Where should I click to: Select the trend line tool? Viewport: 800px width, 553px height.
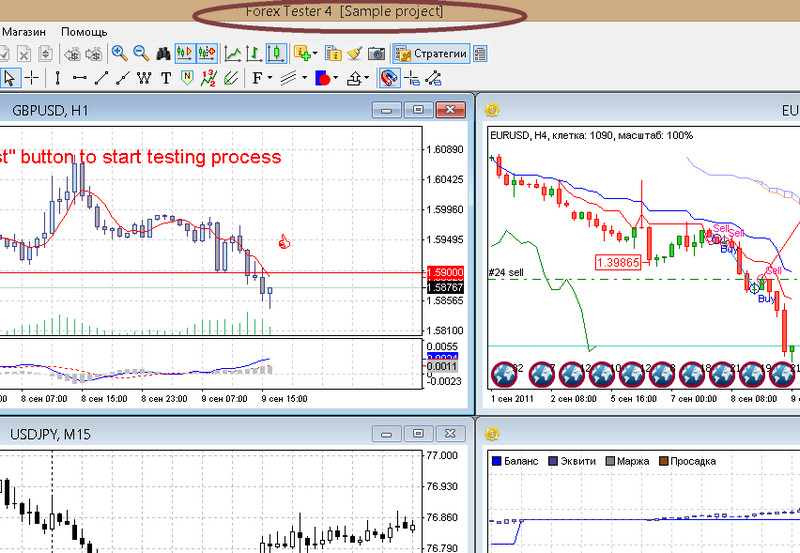coord(101,78)
